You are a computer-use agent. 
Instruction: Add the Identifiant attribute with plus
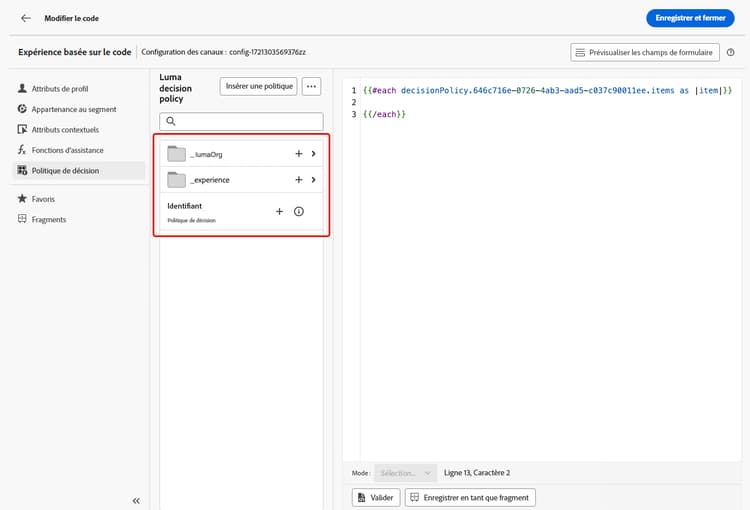(x=279, y=211)
